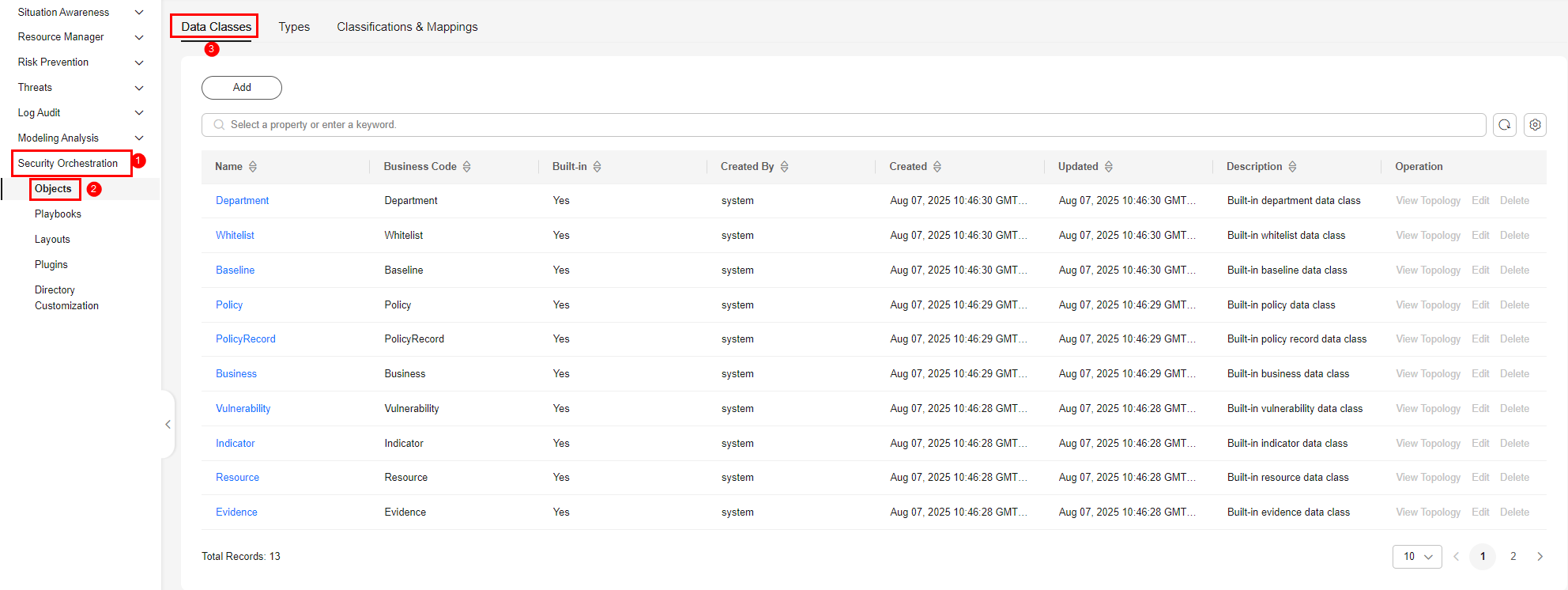Sort by Created By column icon

pyautogui.click(x=785, y=167)
